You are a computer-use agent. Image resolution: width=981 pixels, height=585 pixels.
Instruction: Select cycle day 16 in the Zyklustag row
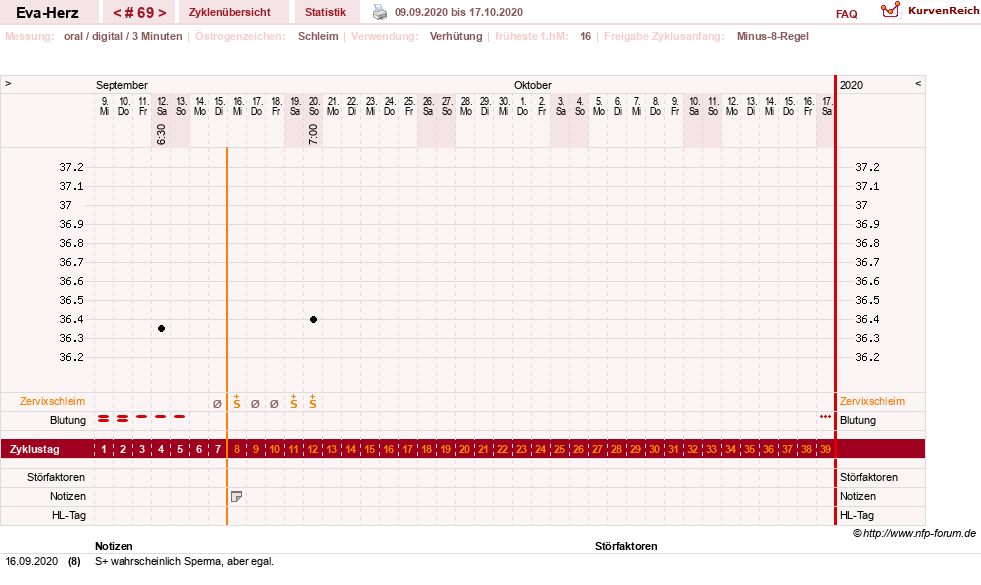(389, 449)
